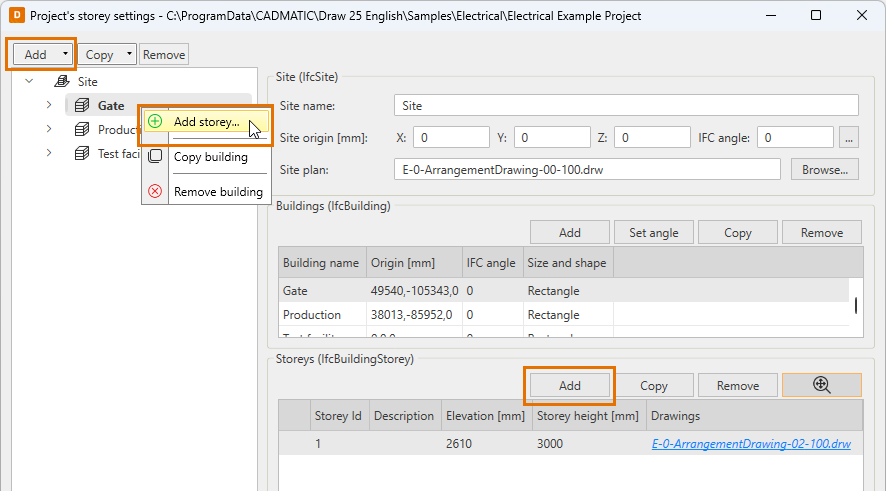Open E-0-ArrangementDrawing-02-100.drw drawing link
The image size is (886, 491).
750,443
